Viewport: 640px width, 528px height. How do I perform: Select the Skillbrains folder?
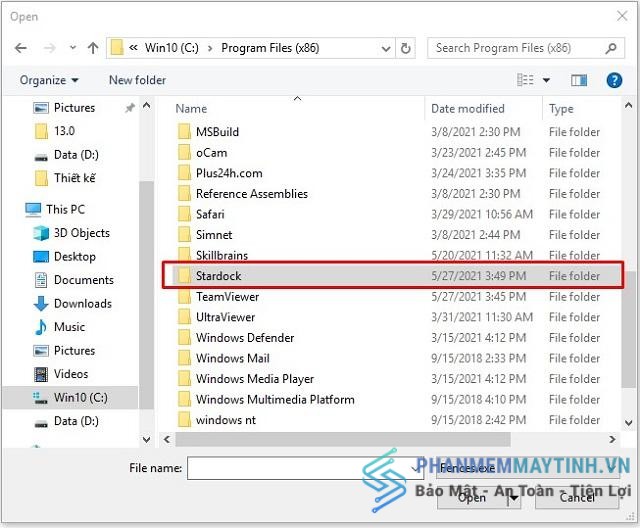coord(222,255)
